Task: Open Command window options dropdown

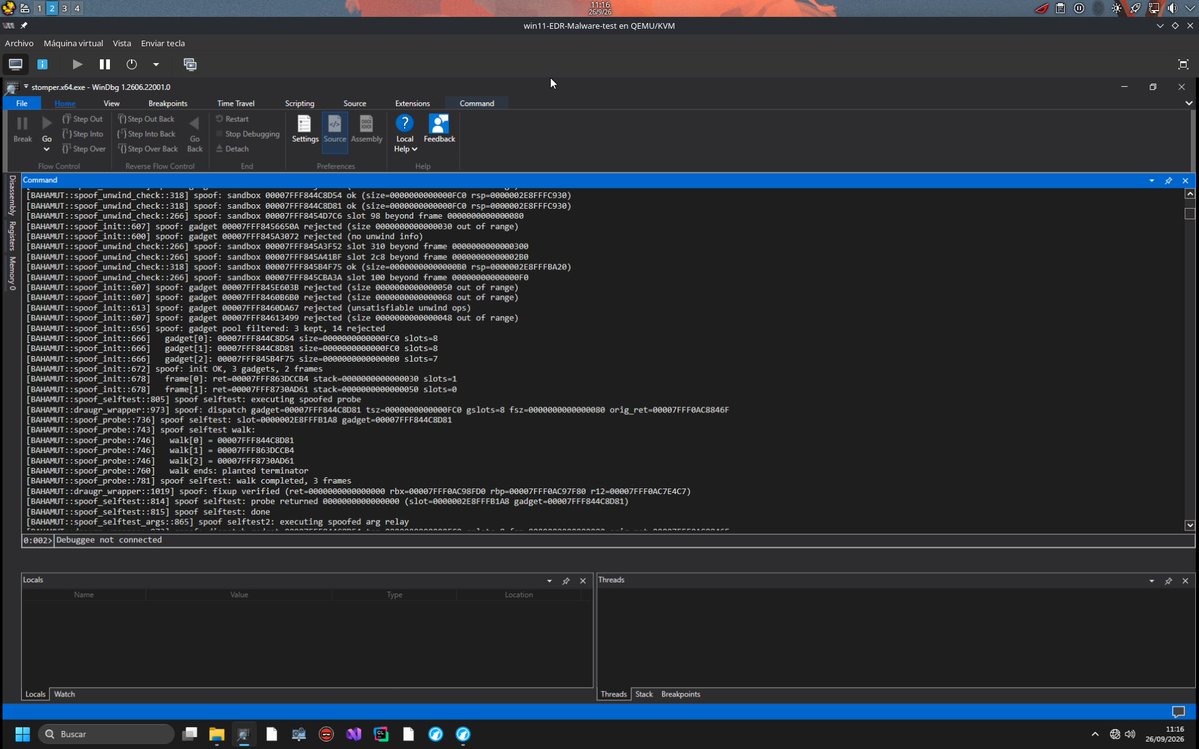Action: point(1152,181)
